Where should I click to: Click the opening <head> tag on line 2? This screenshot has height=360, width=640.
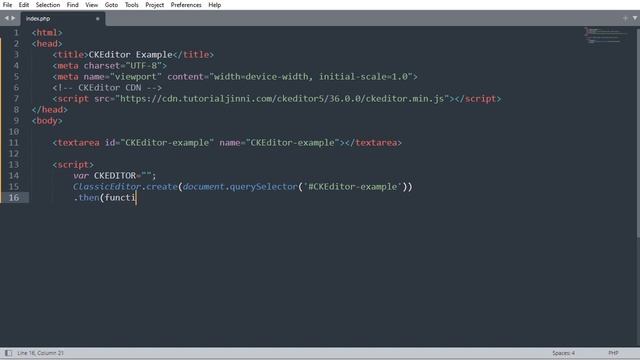[x=47, y=44]
